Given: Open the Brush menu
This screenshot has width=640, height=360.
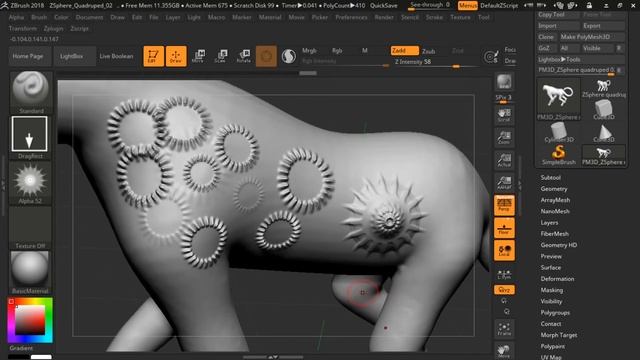Looking at the screenshot, I should [39, 18].
